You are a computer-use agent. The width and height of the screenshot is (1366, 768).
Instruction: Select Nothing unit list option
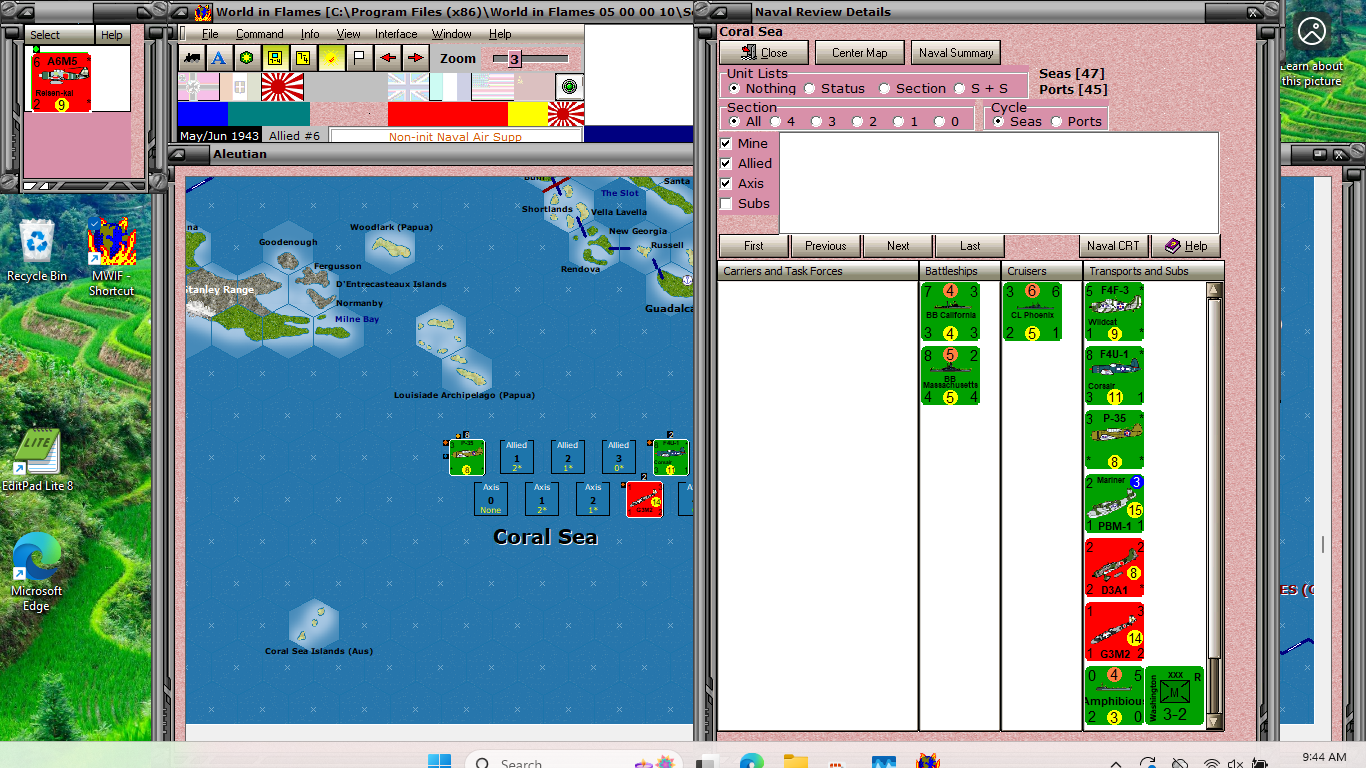[735, 88]
